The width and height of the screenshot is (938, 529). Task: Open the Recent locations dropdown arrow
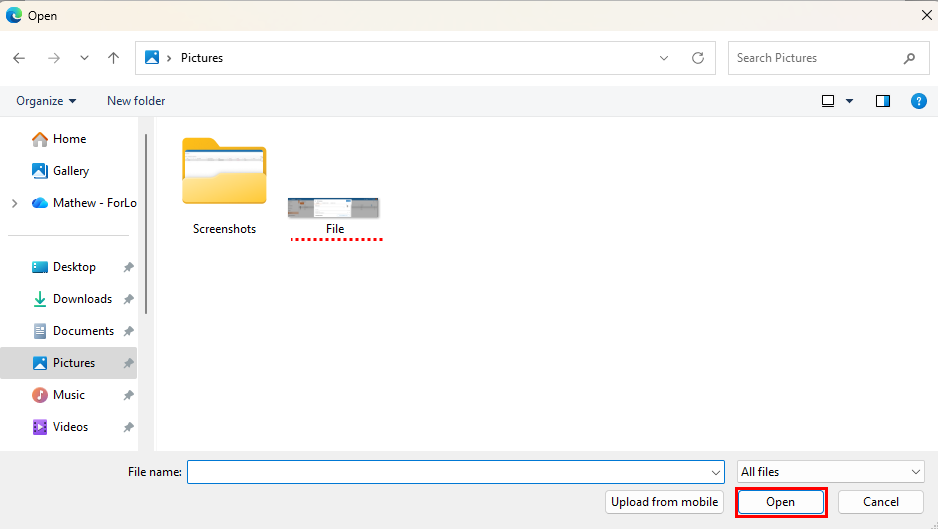(x=84, y=58)
